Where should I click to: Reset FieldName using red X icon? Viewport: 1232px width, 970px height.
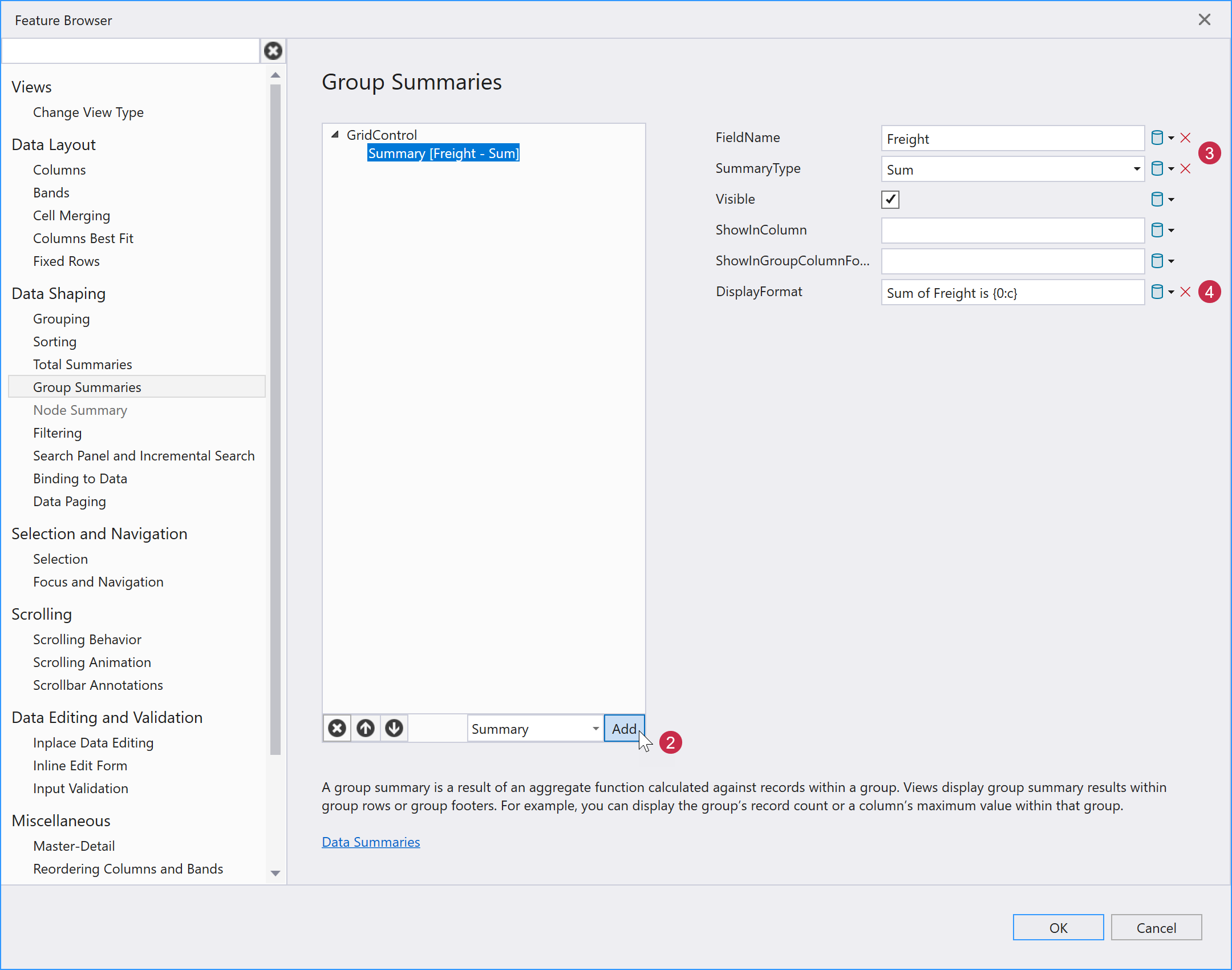point(1185,138)
